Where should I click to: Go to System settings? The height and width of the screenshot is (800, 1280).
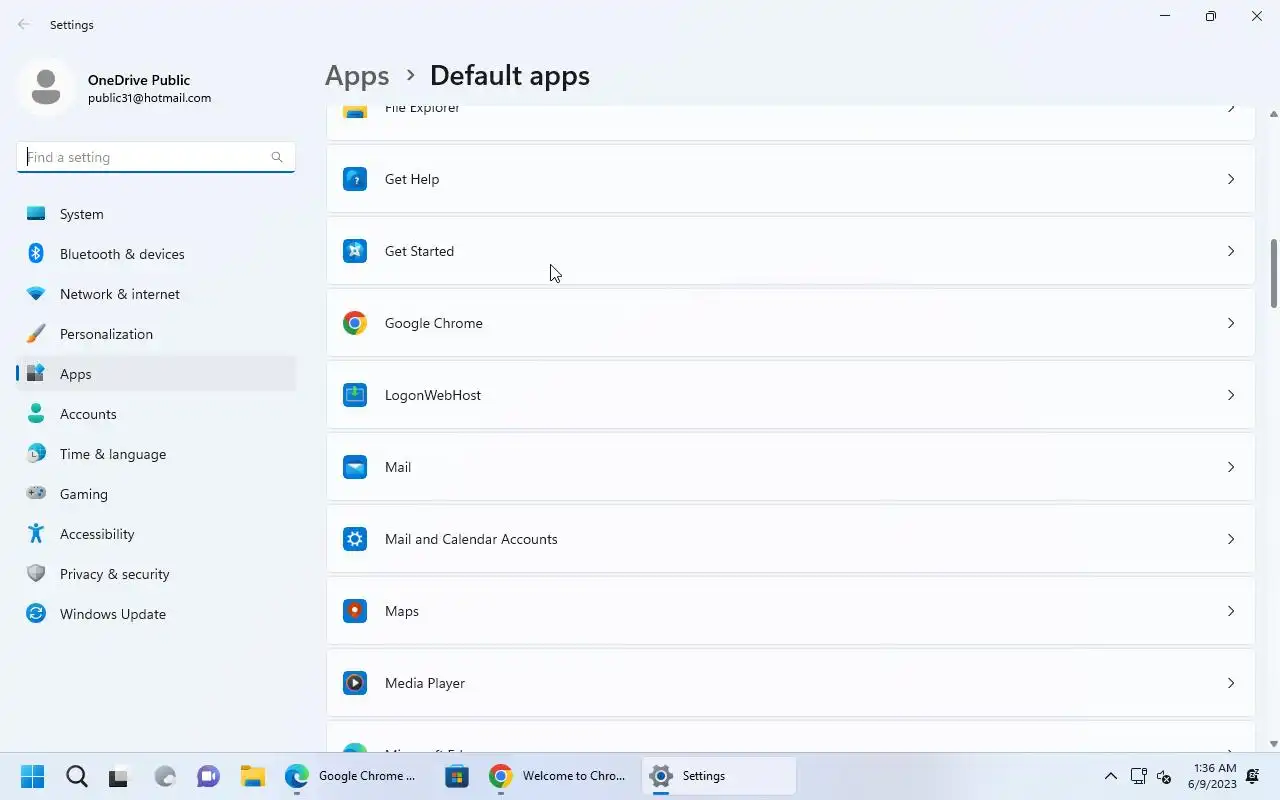(156, 214)
